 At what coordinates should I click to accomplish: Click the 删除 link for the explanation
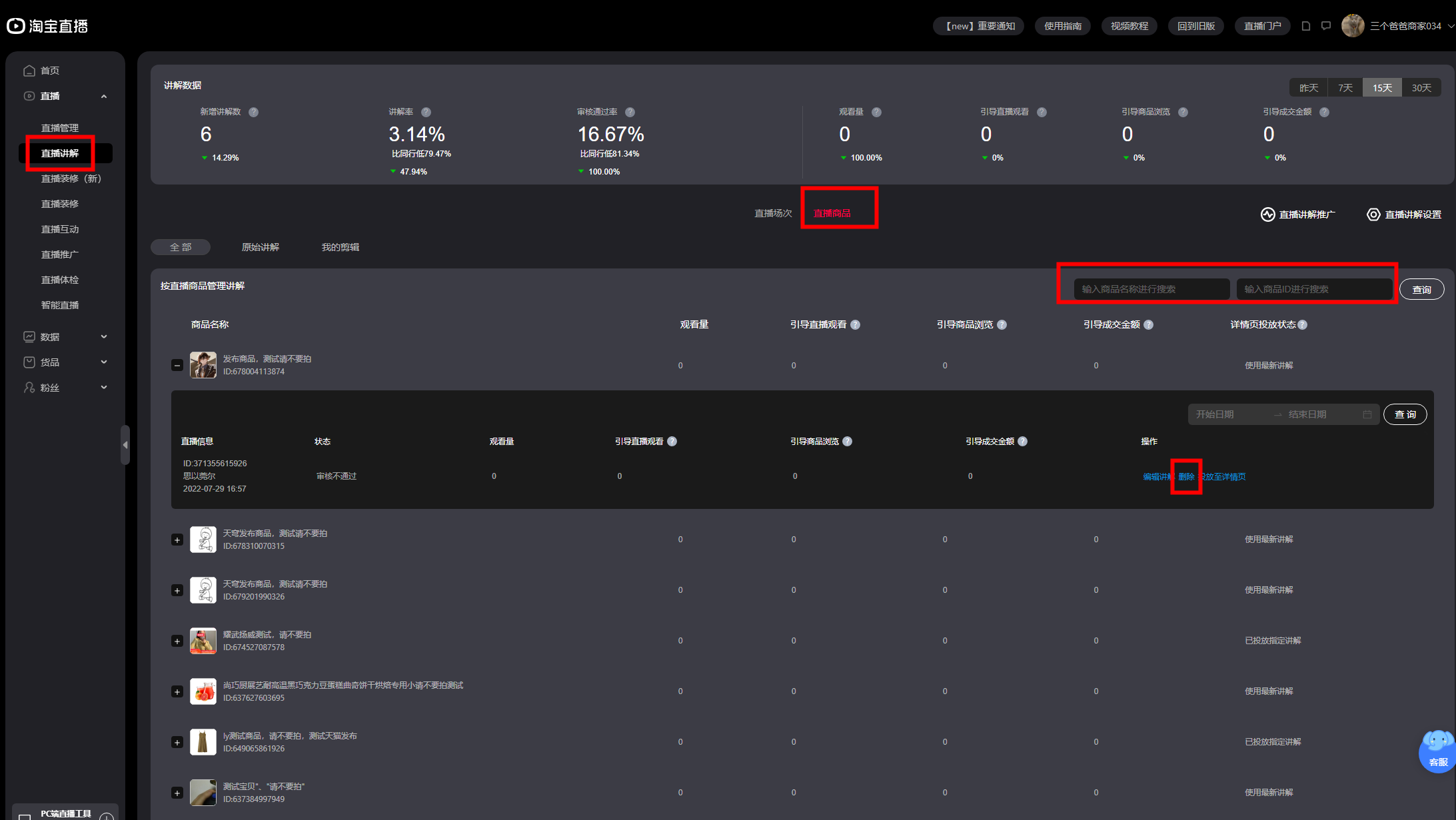1186,477
